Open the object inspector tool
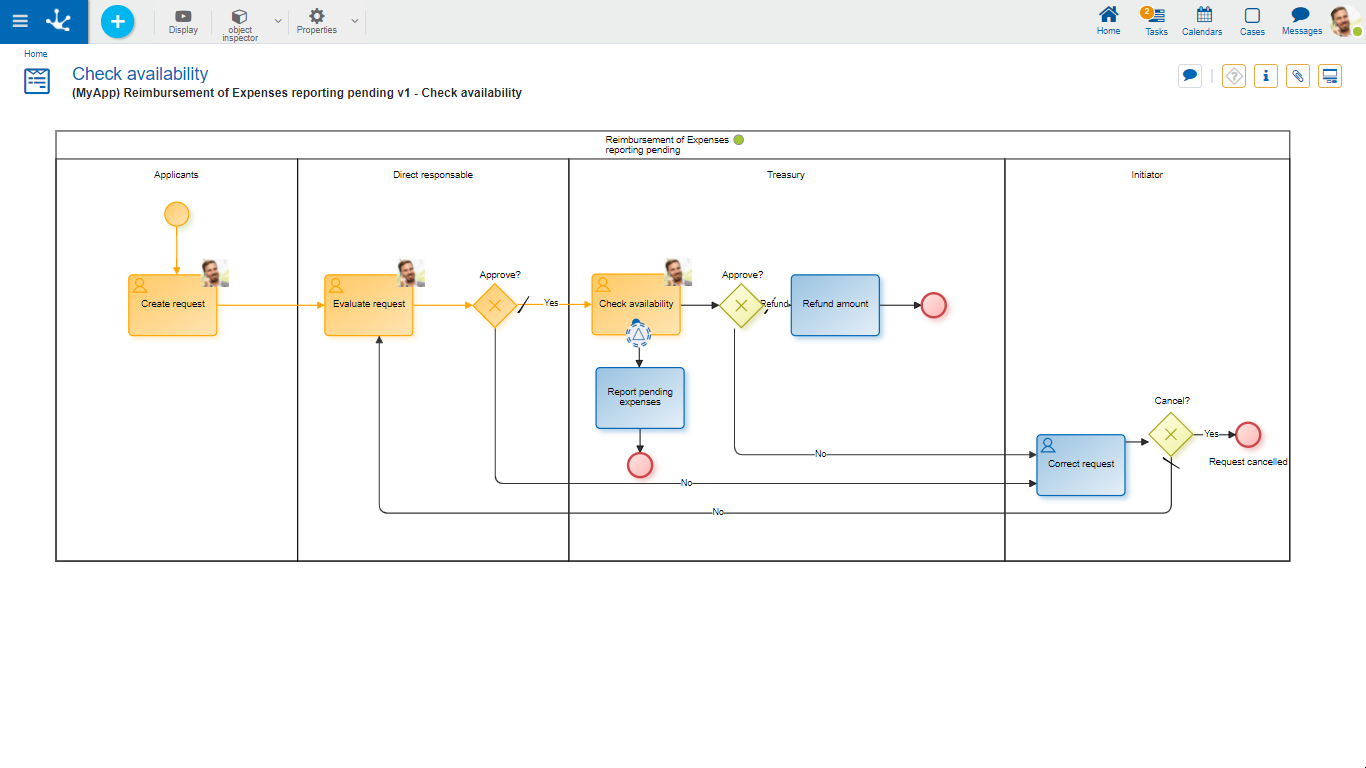The image size is (1366, 768). click(x=240, y=22)
